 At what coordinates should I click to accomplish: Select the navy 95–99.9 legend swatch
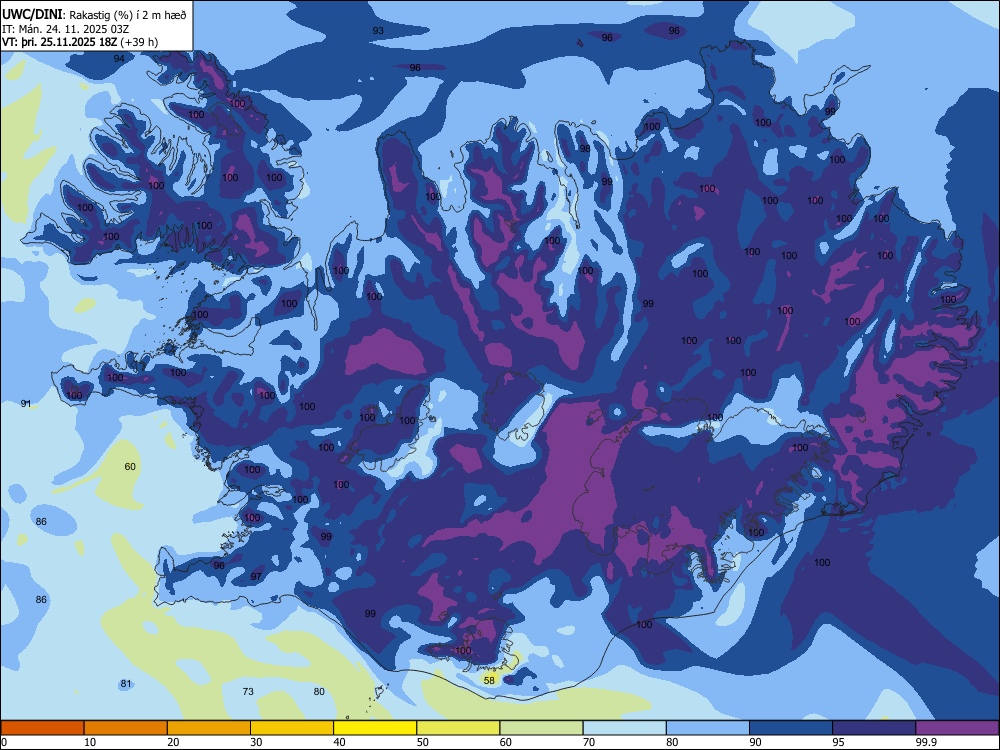pos(874,728)
